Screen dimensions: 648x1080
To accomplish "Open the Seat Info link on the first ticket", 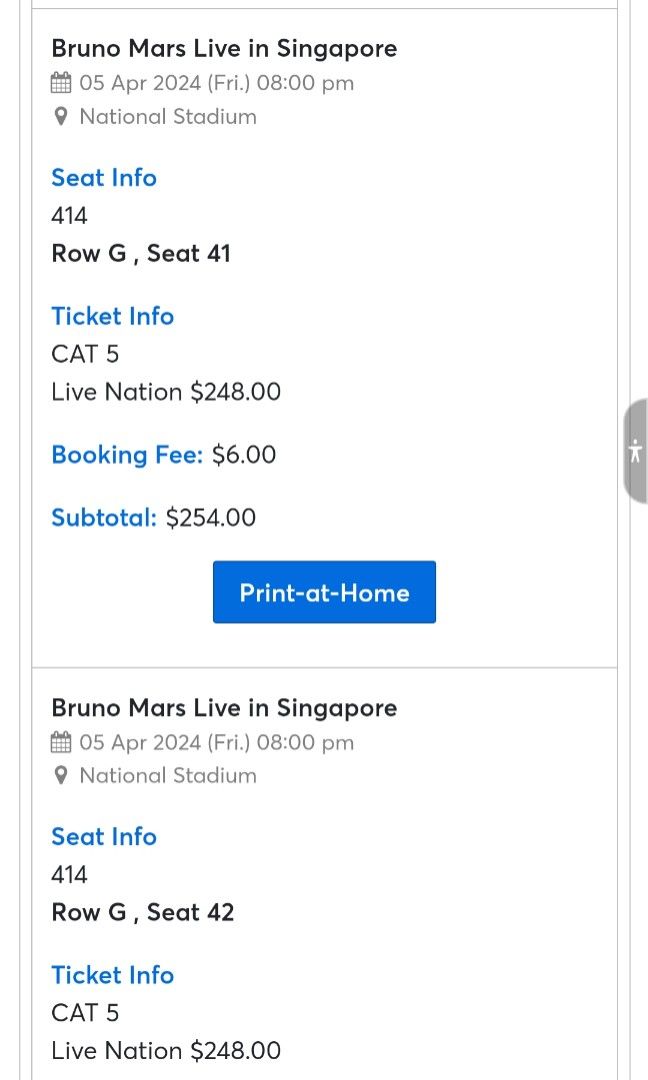I will pyautogui.click(x=104, y=178).
